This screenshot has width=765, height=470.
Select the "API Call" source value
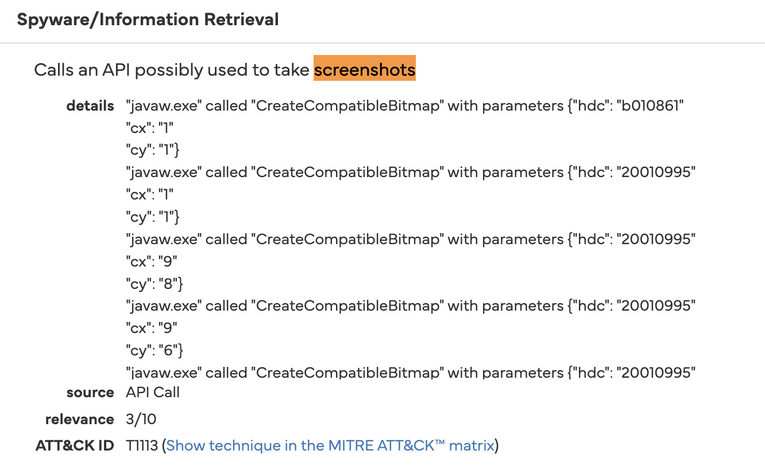(x=153, y=392)
